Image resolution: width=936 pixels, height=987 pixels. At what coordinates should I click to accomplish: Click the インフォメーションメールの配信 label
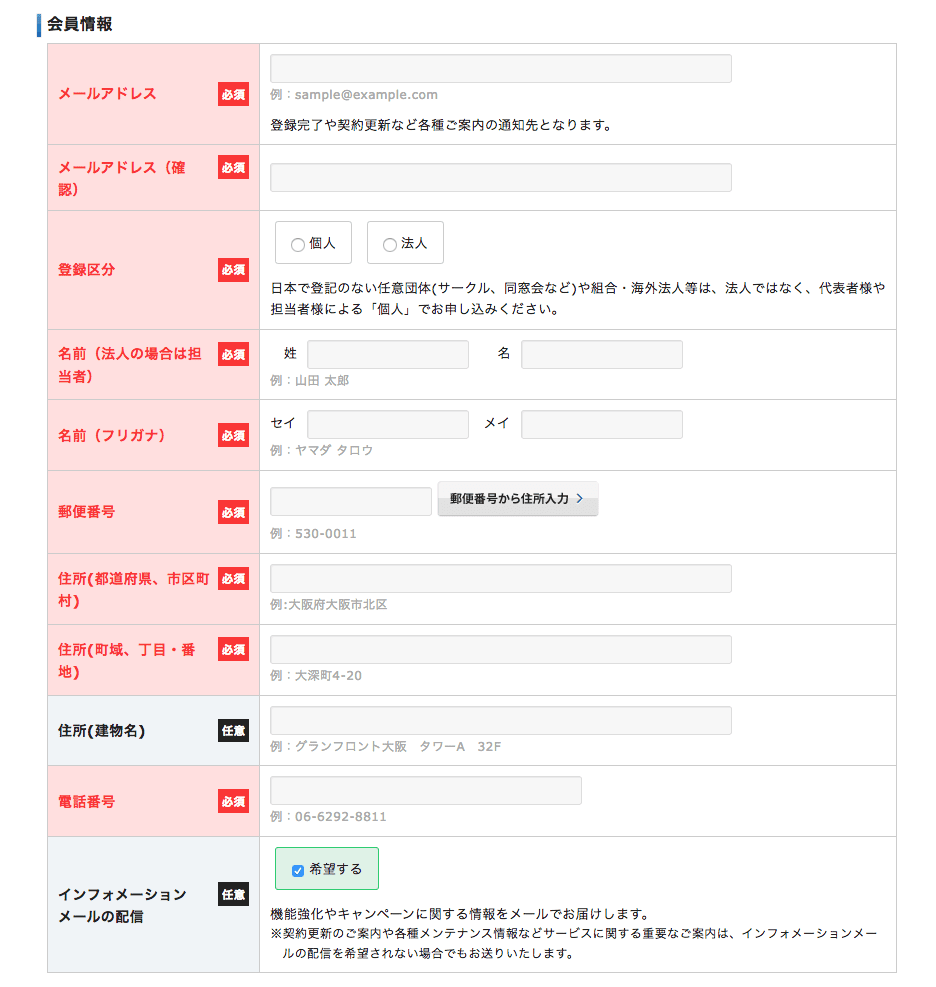point(122,906)
